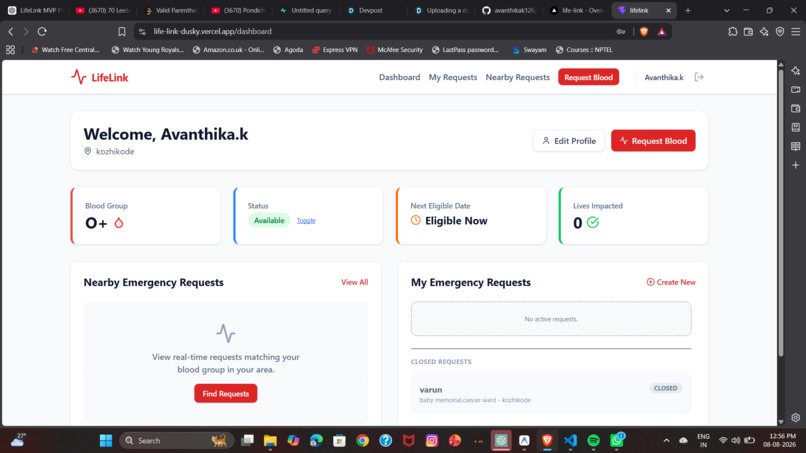Open Spotify from the taskbar
This screenshot has width=806, height=453.
[593, 441]
